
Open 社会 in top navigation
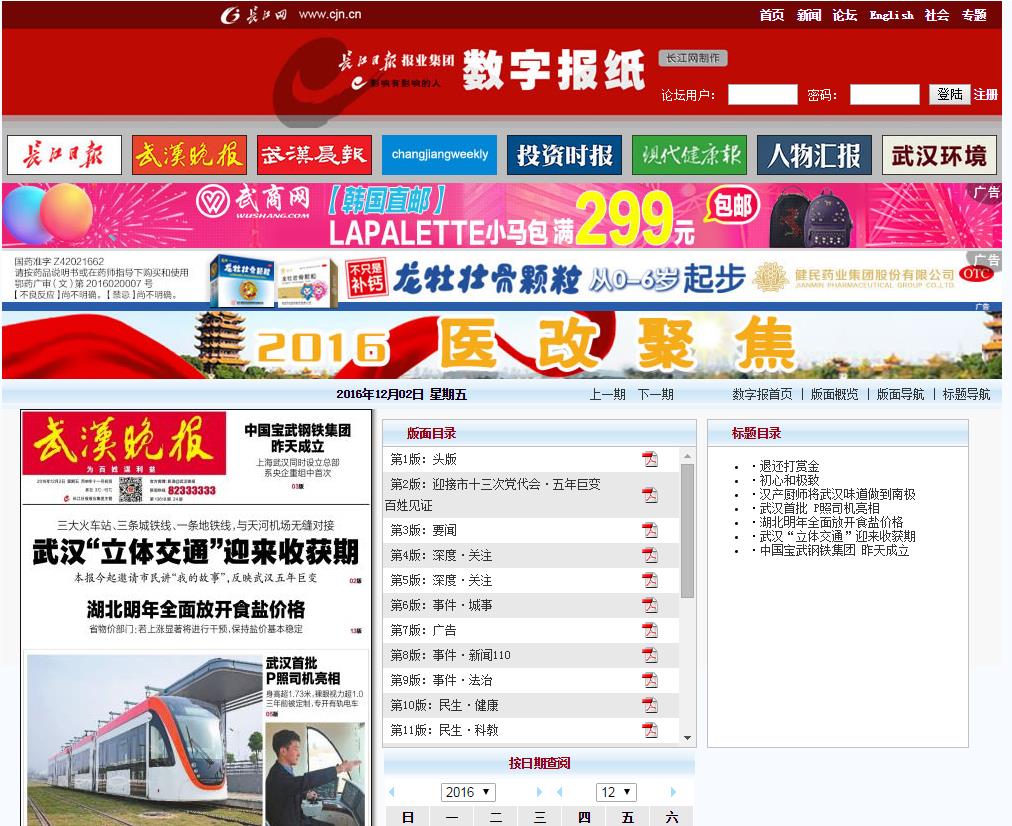[x=936, y=15]
